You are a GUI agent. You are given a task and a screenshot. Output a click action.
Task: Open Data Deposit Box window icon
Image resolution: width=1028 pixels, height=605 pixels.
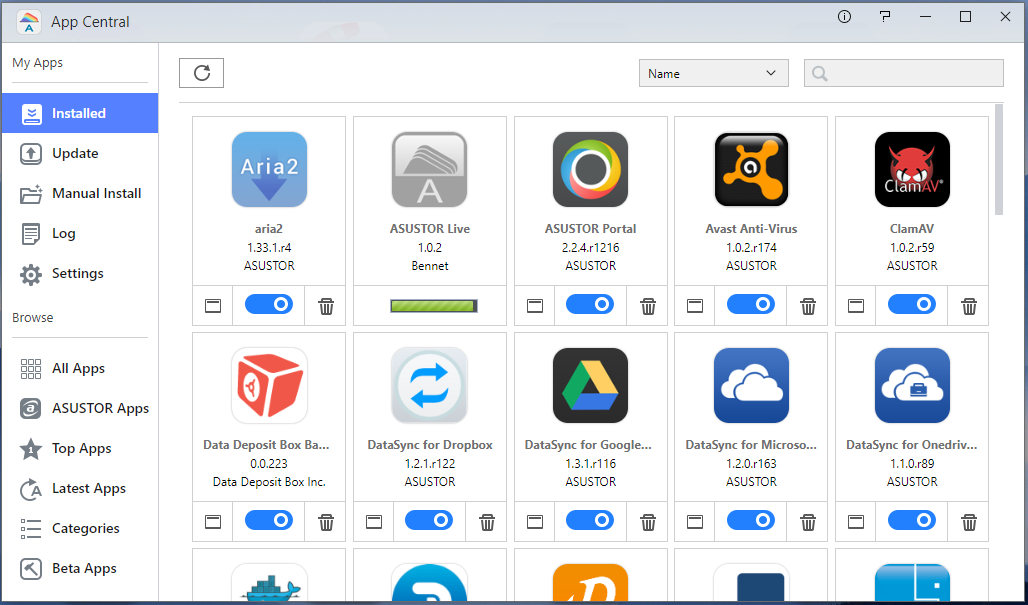coord(213,522)
